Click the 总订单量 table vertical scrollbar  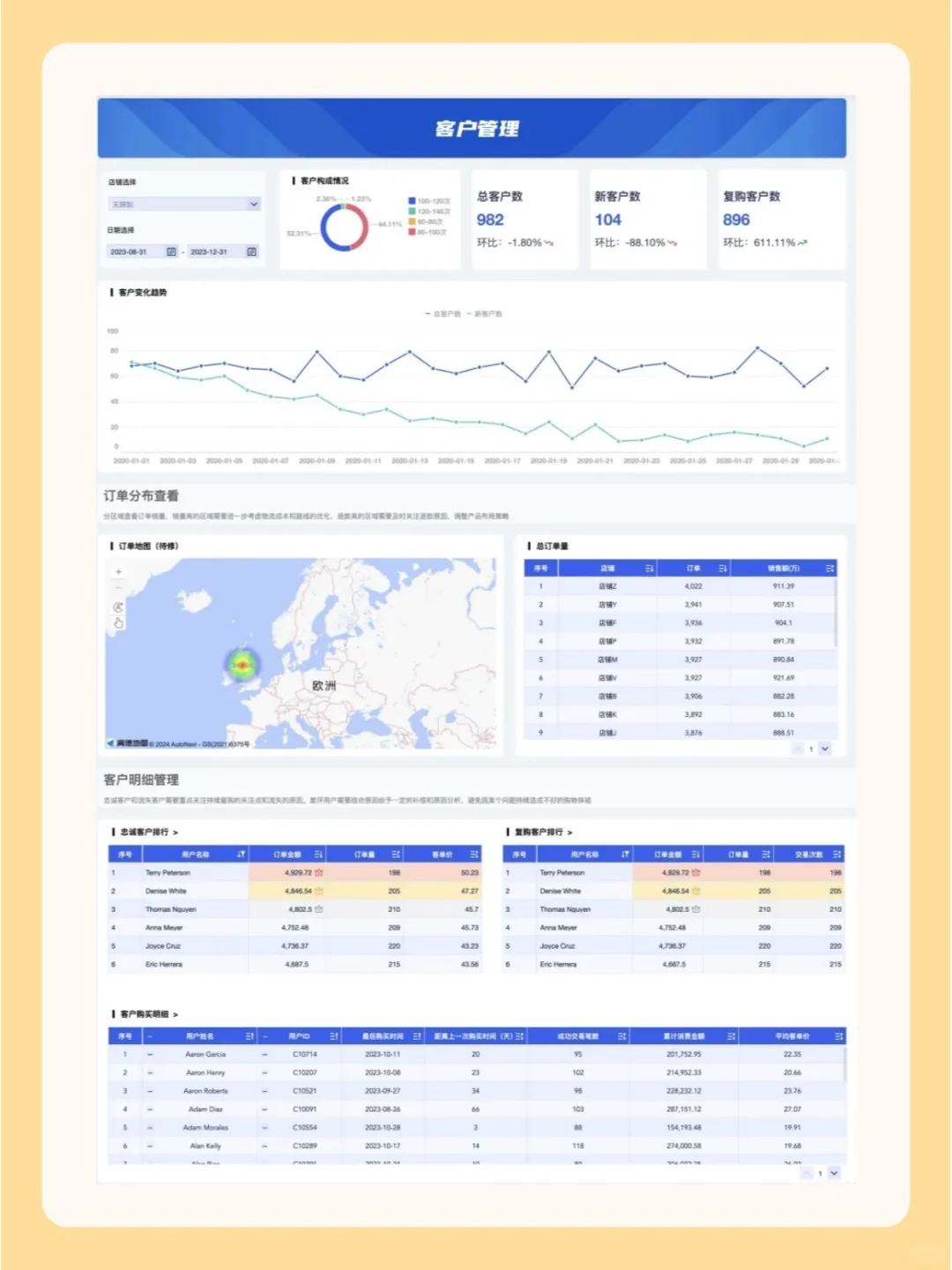tap(835, 613)
